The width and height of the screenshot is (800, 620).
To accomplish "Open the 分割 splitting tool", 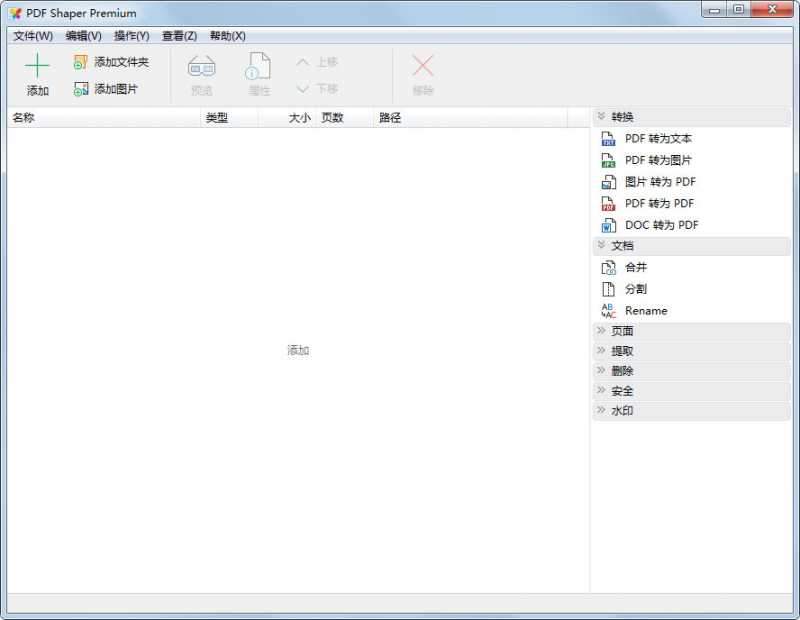I will [x=638, y=289].
